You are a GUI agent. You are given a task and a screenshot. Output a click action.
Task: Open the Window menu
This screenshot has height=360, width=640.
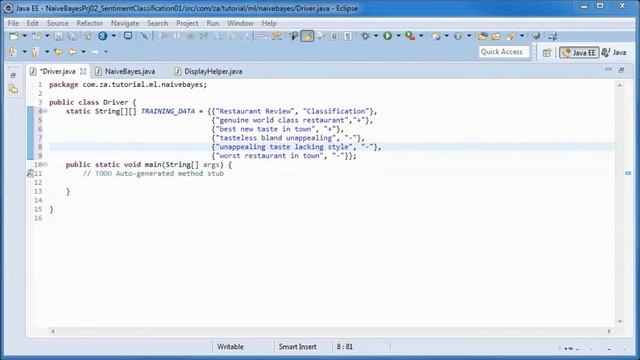[x=240, y=23]
